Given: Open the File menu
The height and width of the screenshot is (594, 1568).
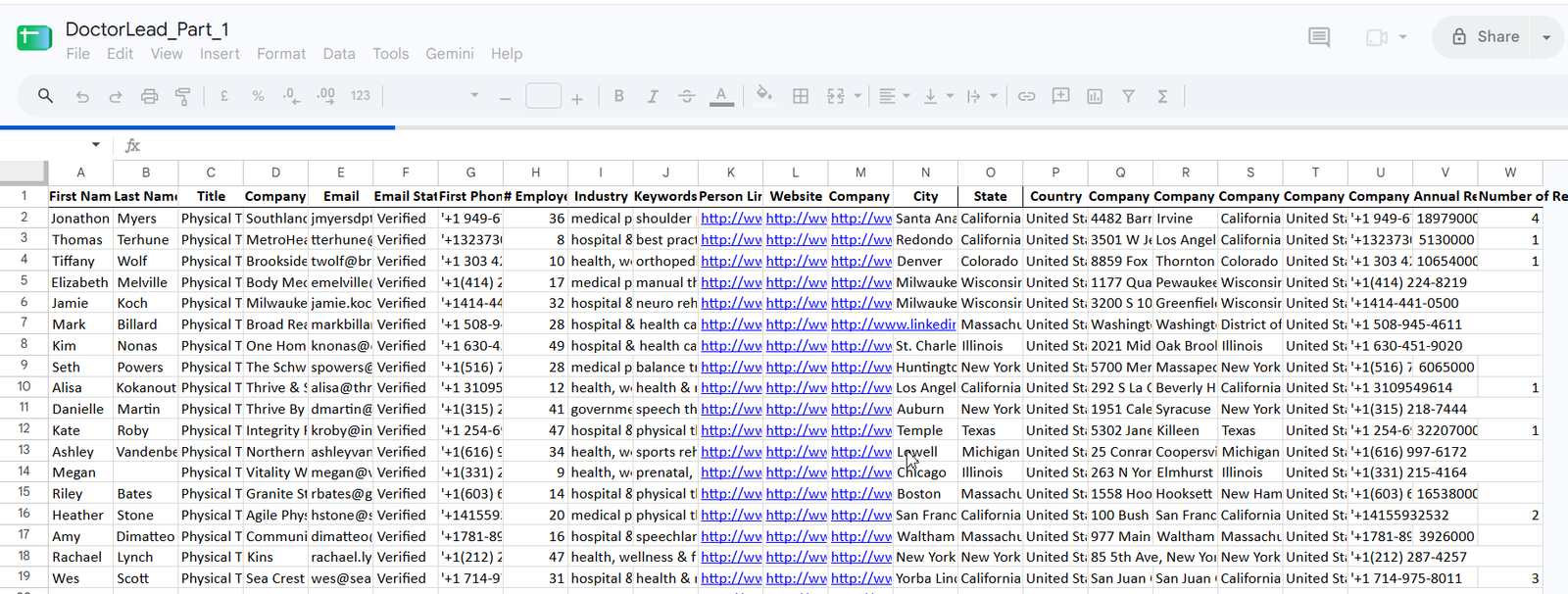Looking at the screenshot, I should pyautogui.click(x=78, y=54).
